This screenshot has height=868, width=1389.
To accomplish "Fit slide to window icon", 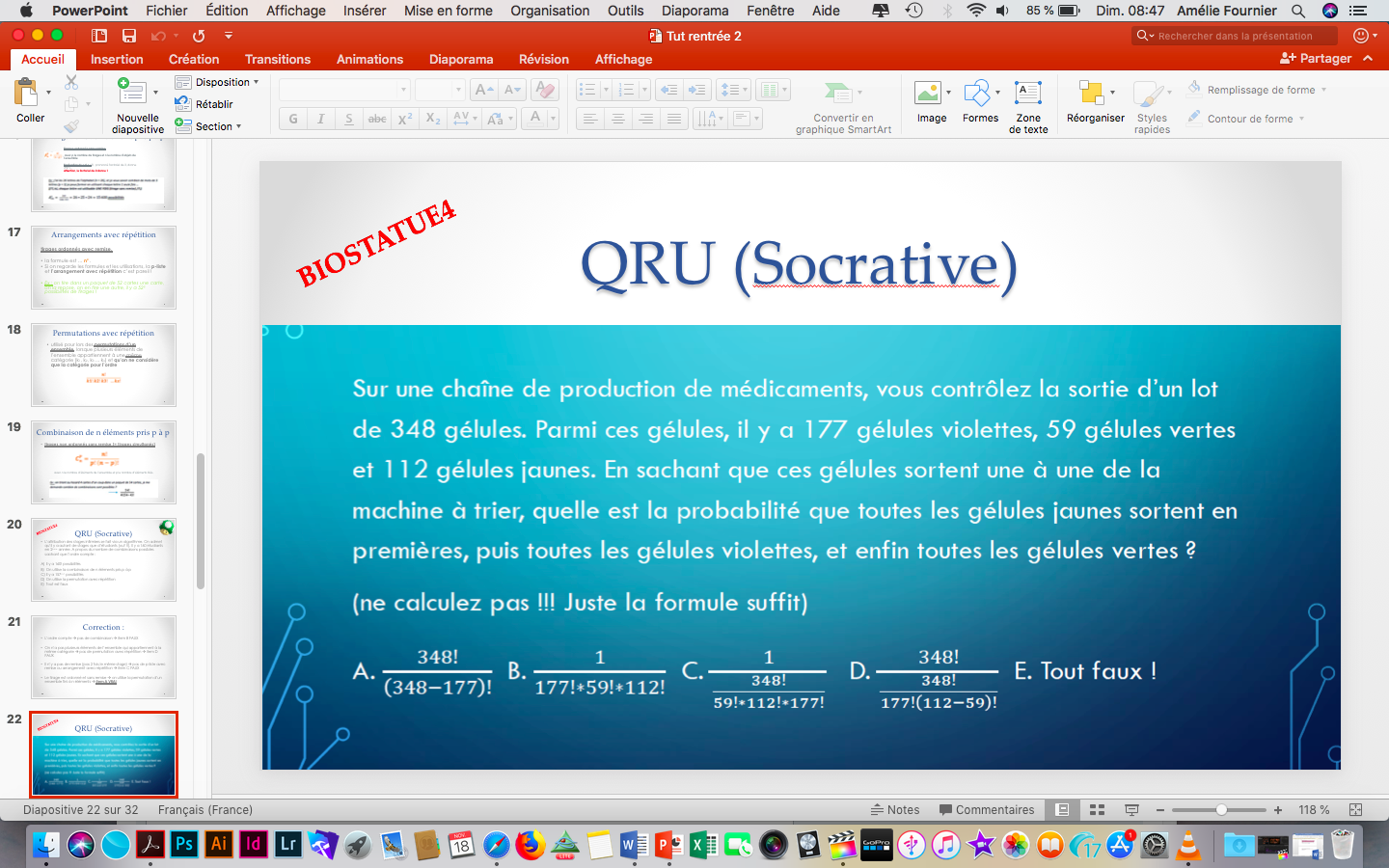I will click(1355, 810).
